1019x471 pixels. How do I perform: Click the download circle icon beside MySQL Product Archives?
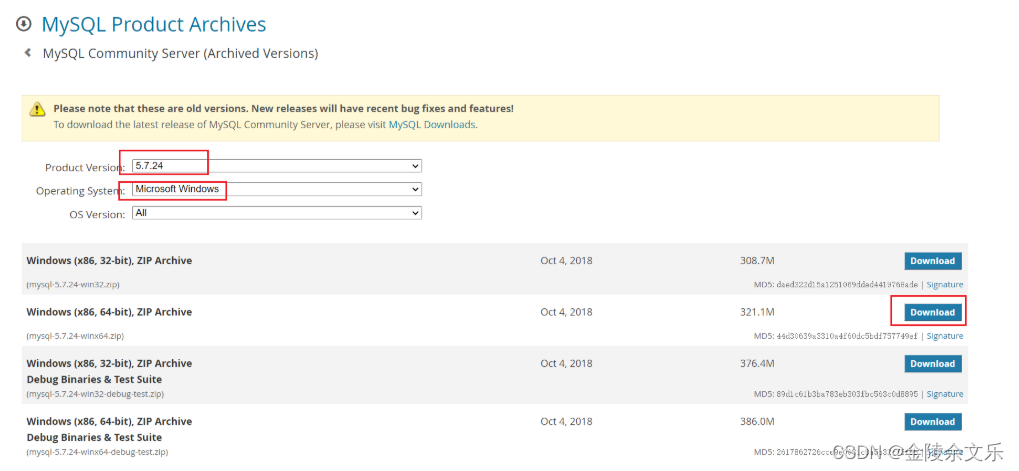pos(23,24)
